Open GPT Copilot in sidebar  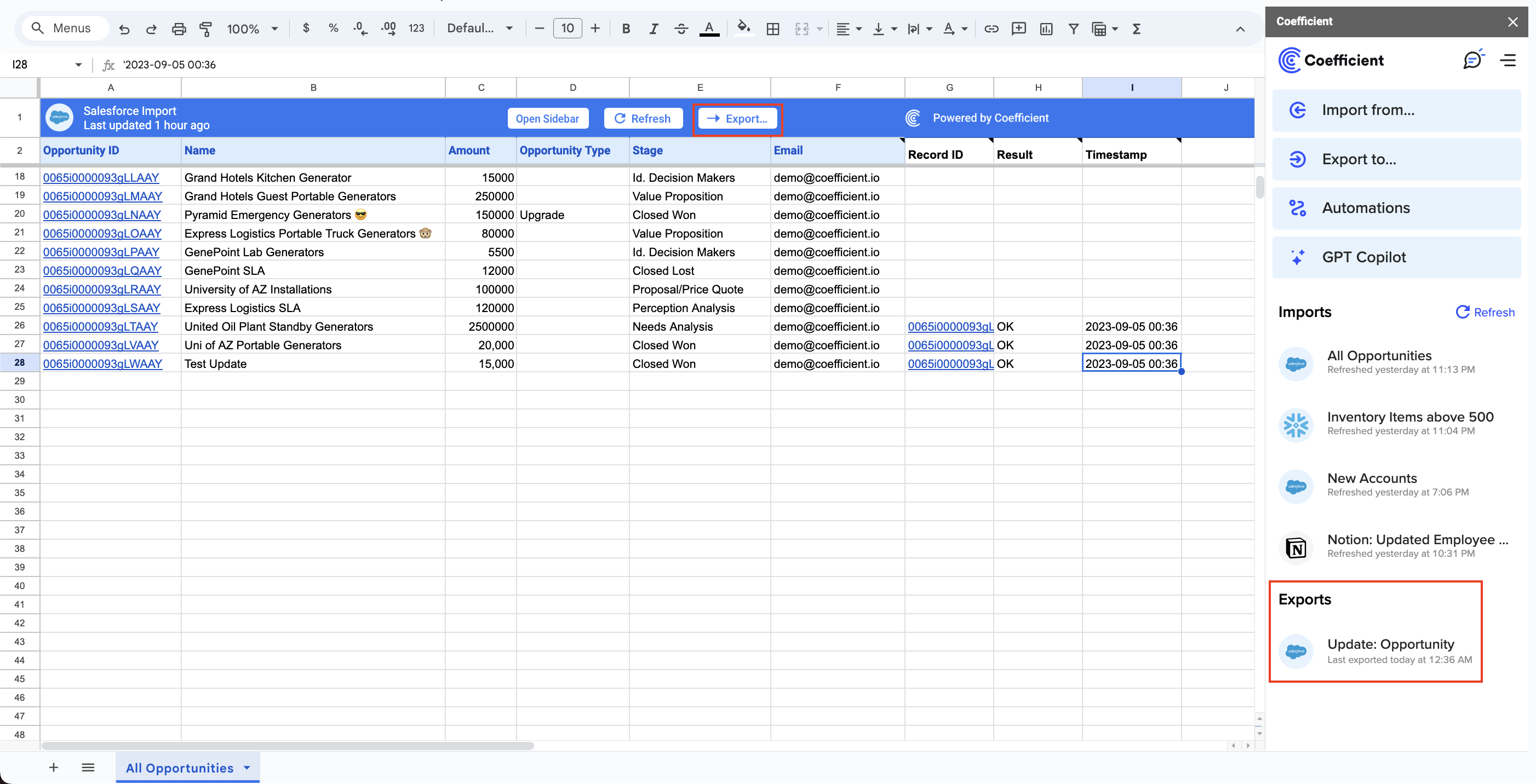point(1396,257)
